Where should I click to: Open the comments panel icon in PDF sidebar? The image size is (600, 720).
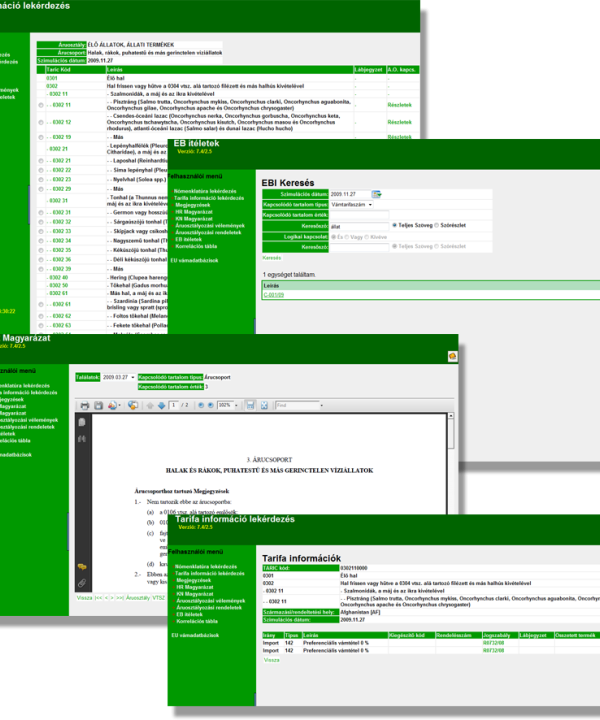click(82, 568)
